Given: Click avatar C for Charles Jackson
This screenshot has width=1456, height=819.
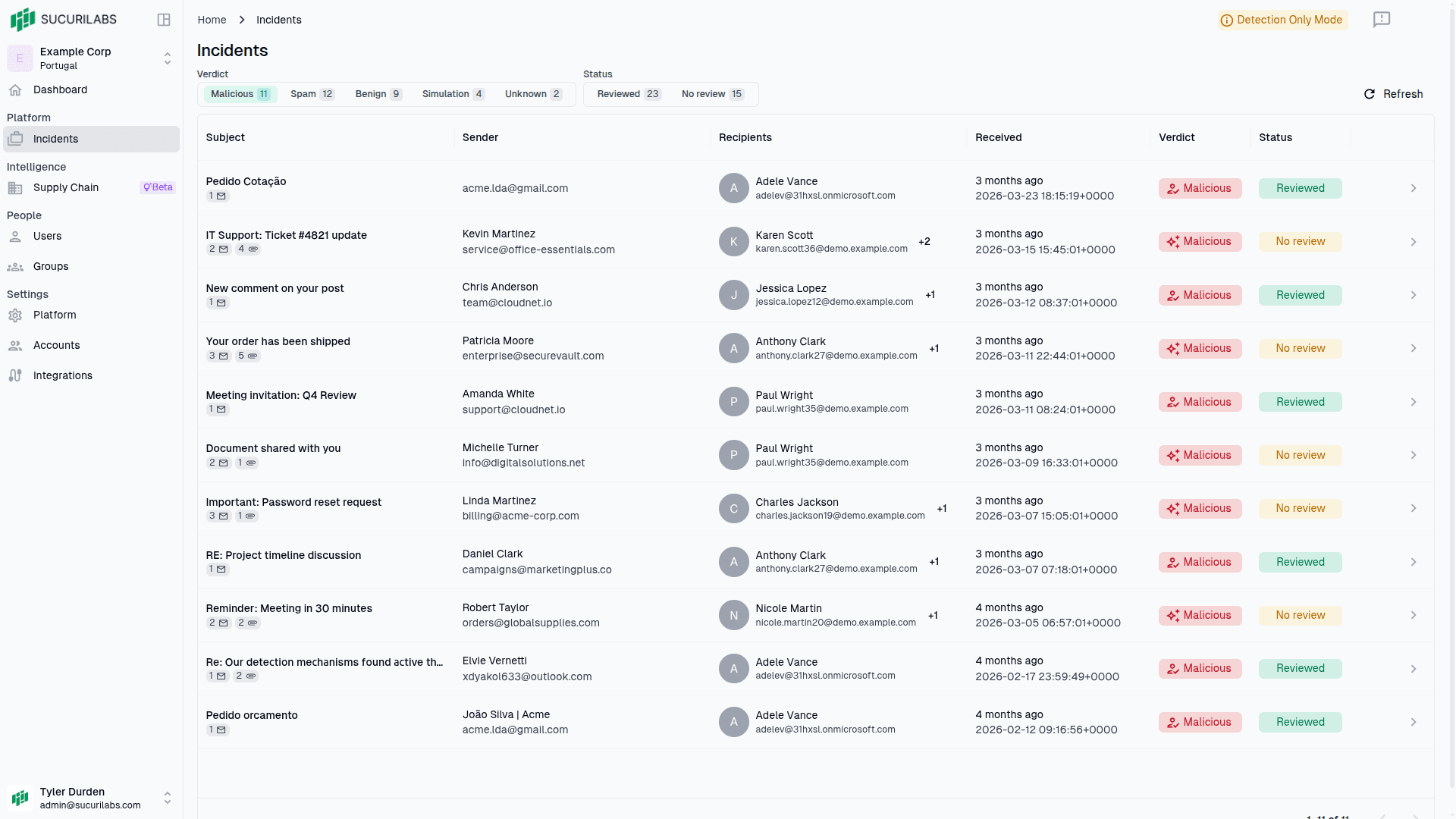Looking at the screenshot, I should tap(733, 509).
